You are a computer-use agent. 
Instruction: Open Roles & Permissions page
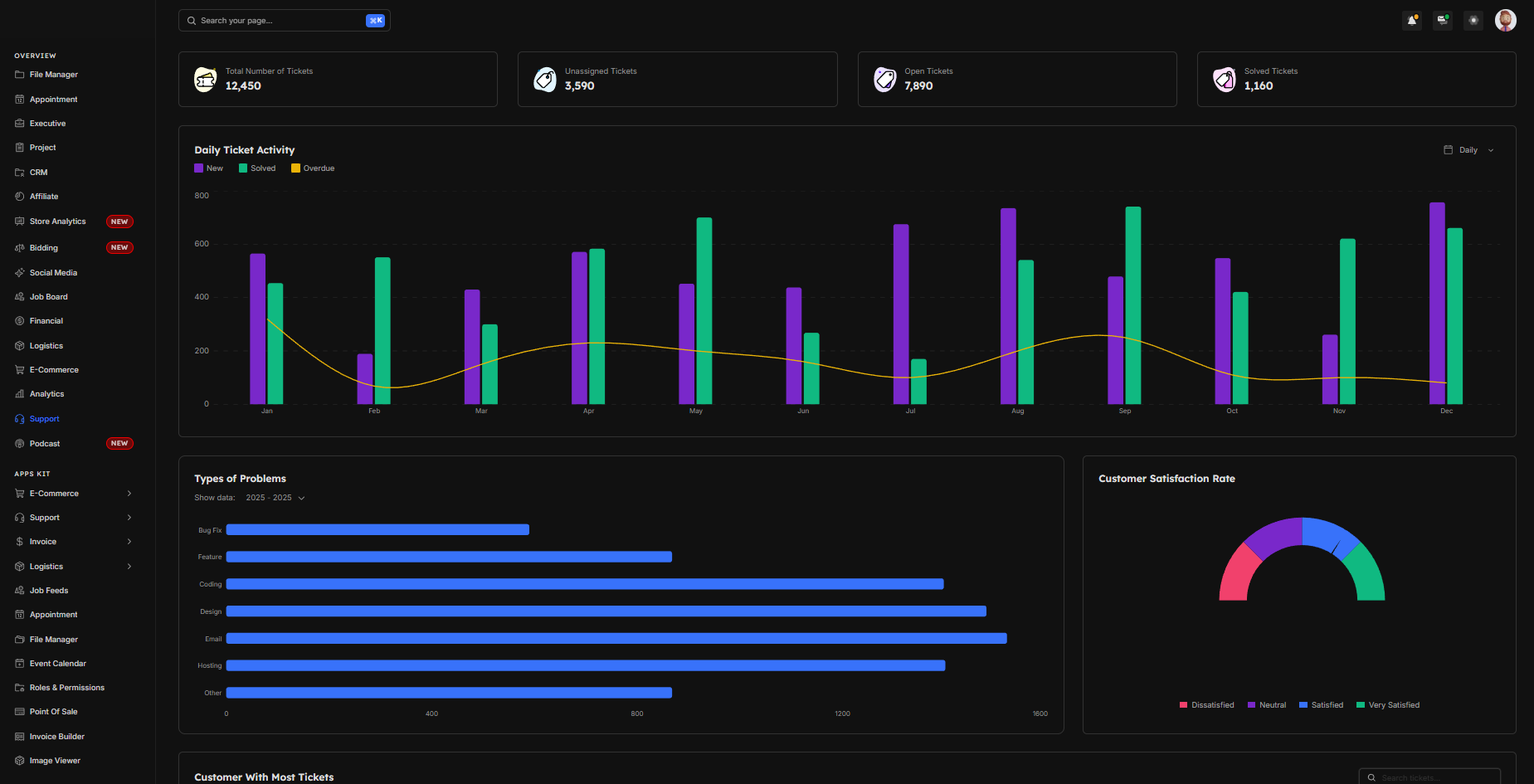66,688
